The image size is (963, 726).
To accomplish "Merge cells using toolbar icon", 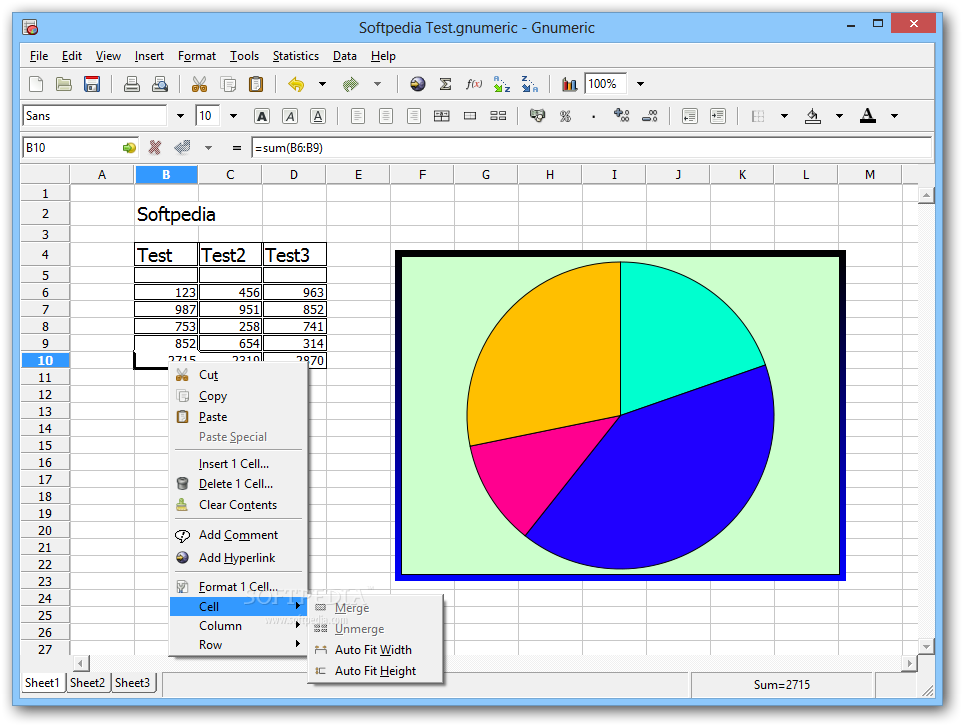I will pos(470,116).
